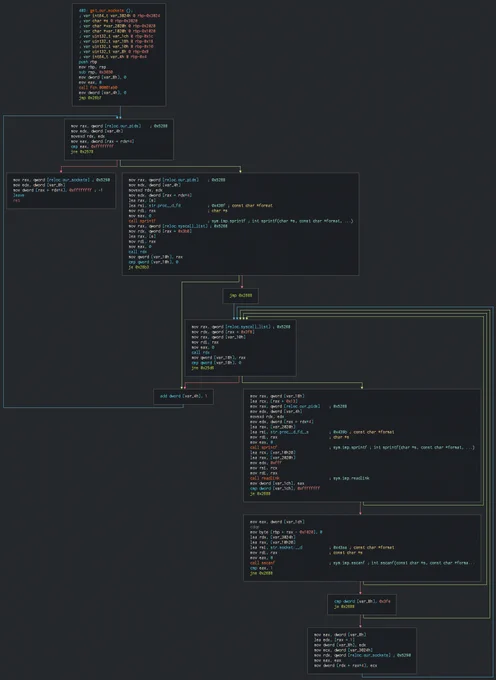Click the 'ret' instruction
The image size is (496, 680).
click(x=16, y=200)
